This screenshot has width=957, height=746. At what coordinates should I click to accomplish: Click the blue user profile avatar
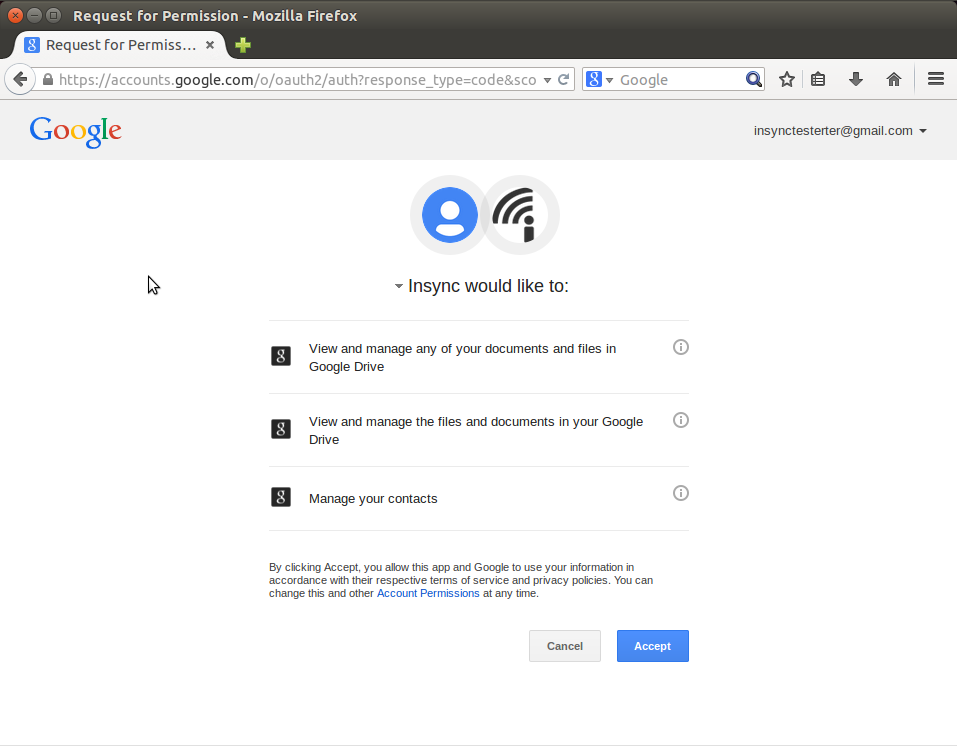(x=450, y=215)
